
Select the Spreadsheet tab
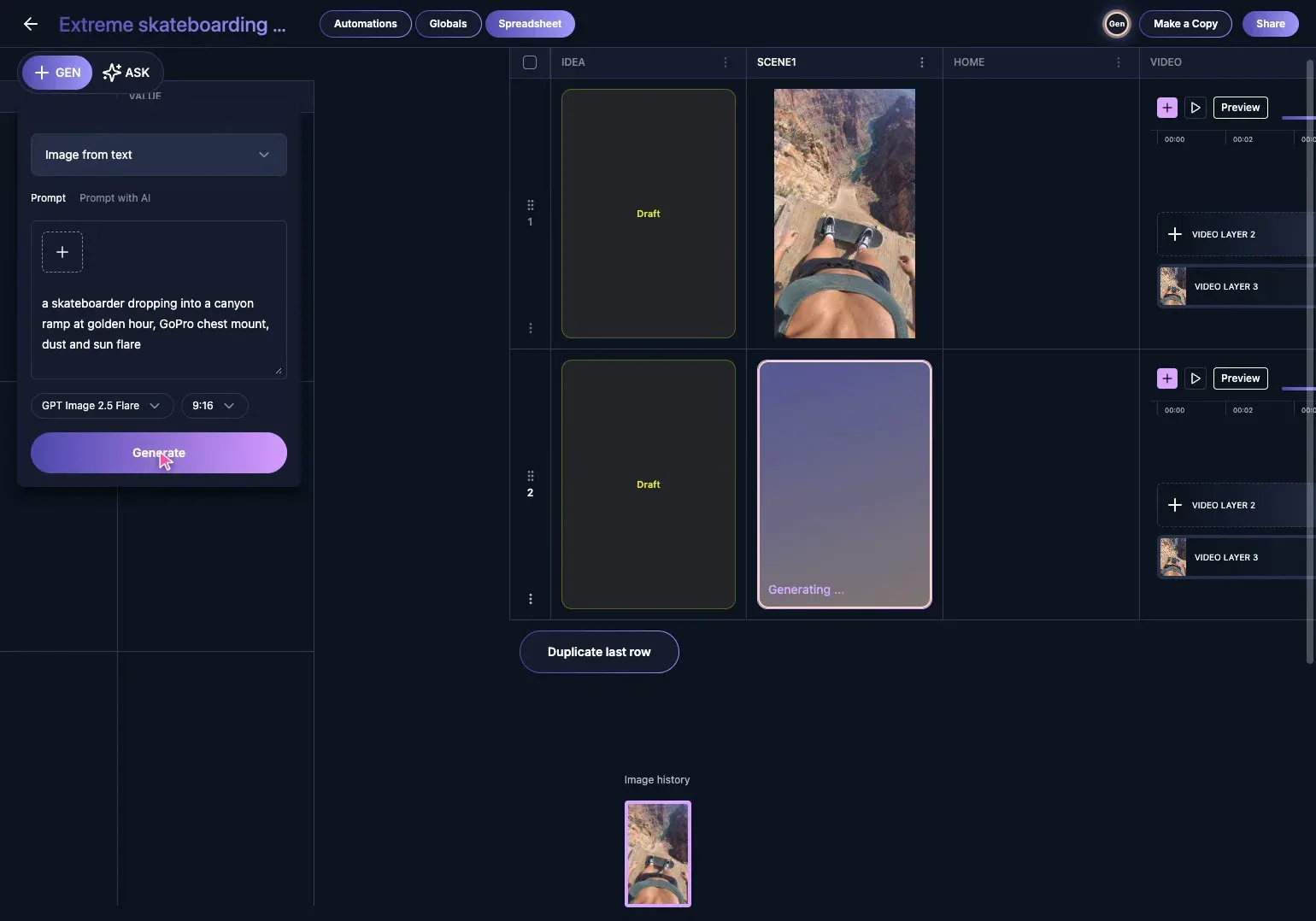click(x=530, y=24)
